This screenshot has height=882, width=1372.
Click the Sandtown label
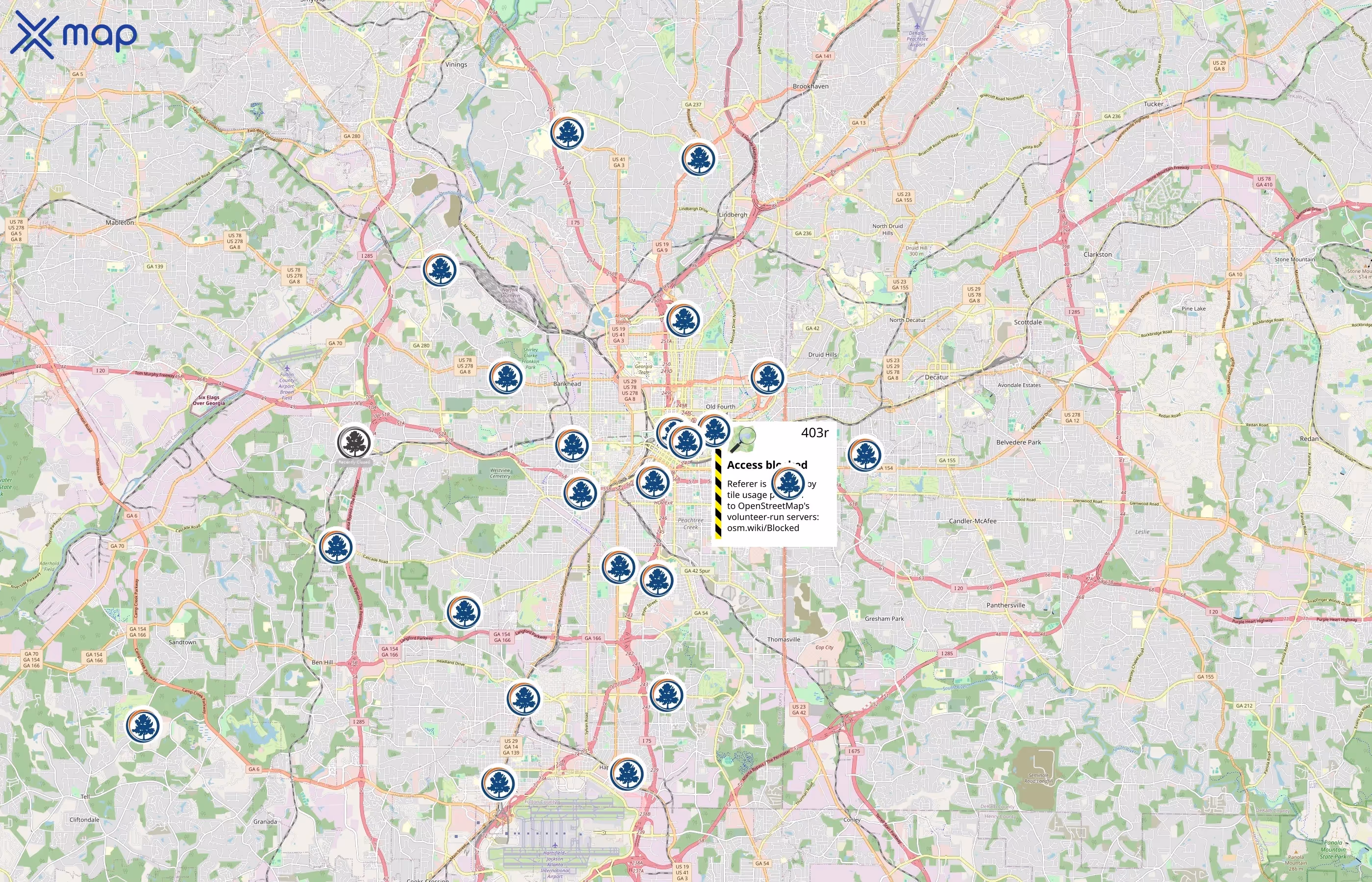pos(182,642)
